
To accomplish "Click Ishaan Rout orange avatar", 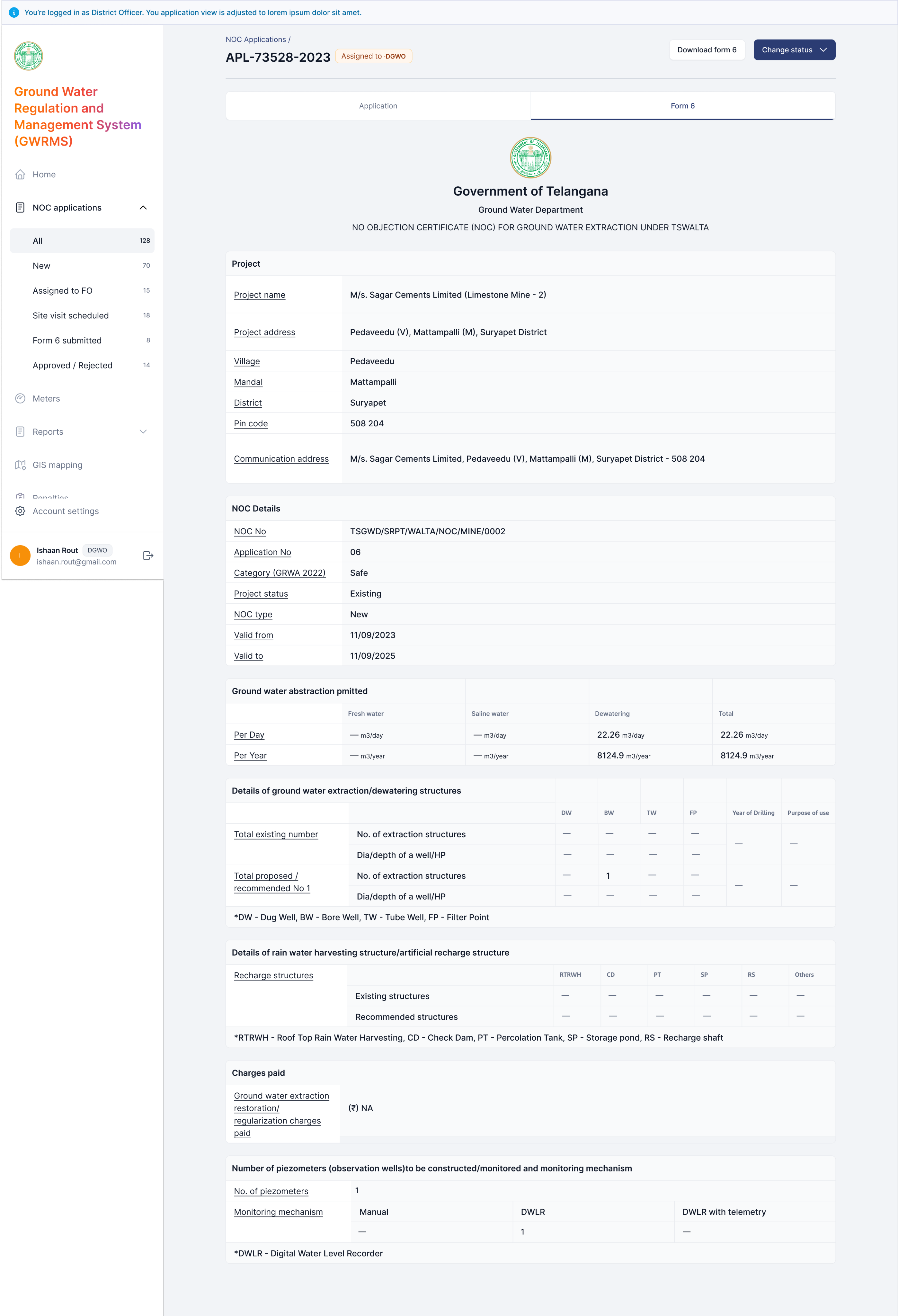I will [x=20, y=556].
